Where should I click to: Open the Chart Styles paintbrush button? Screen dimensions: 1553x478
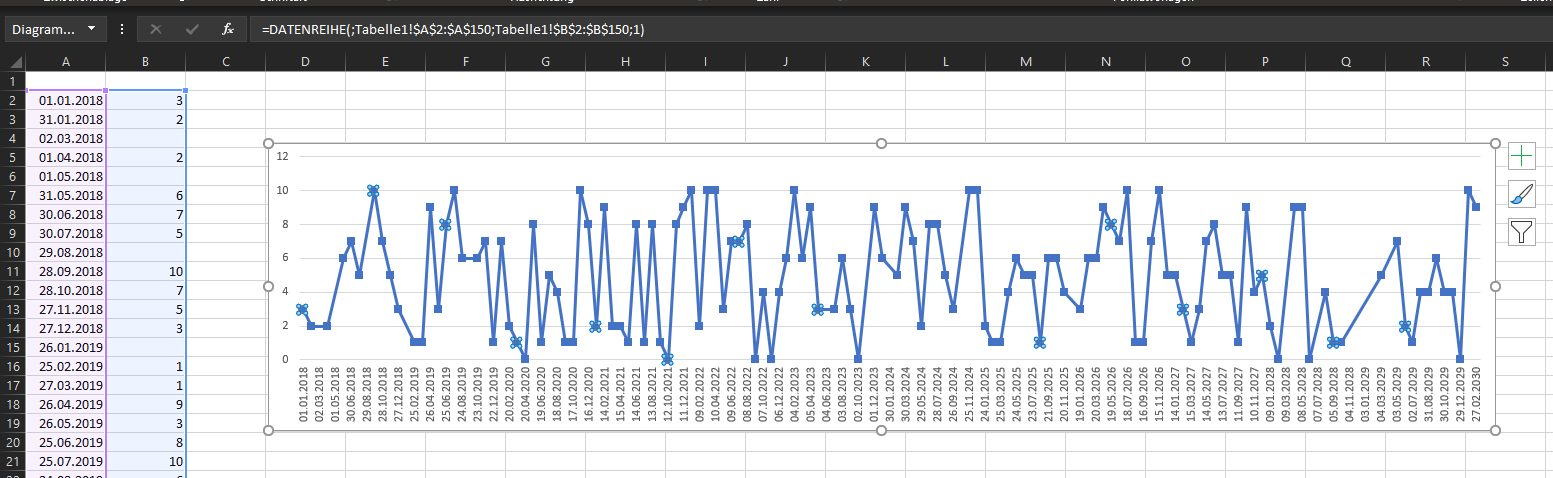1521,195
